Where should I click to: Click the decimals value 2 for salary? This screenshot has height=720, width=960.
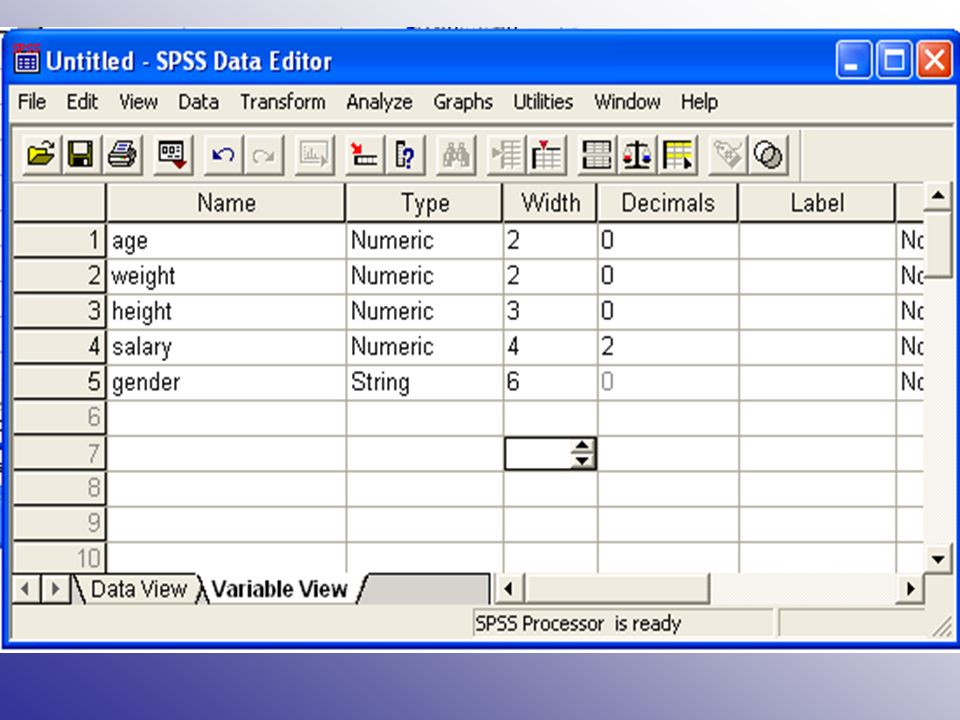(668, 347)
